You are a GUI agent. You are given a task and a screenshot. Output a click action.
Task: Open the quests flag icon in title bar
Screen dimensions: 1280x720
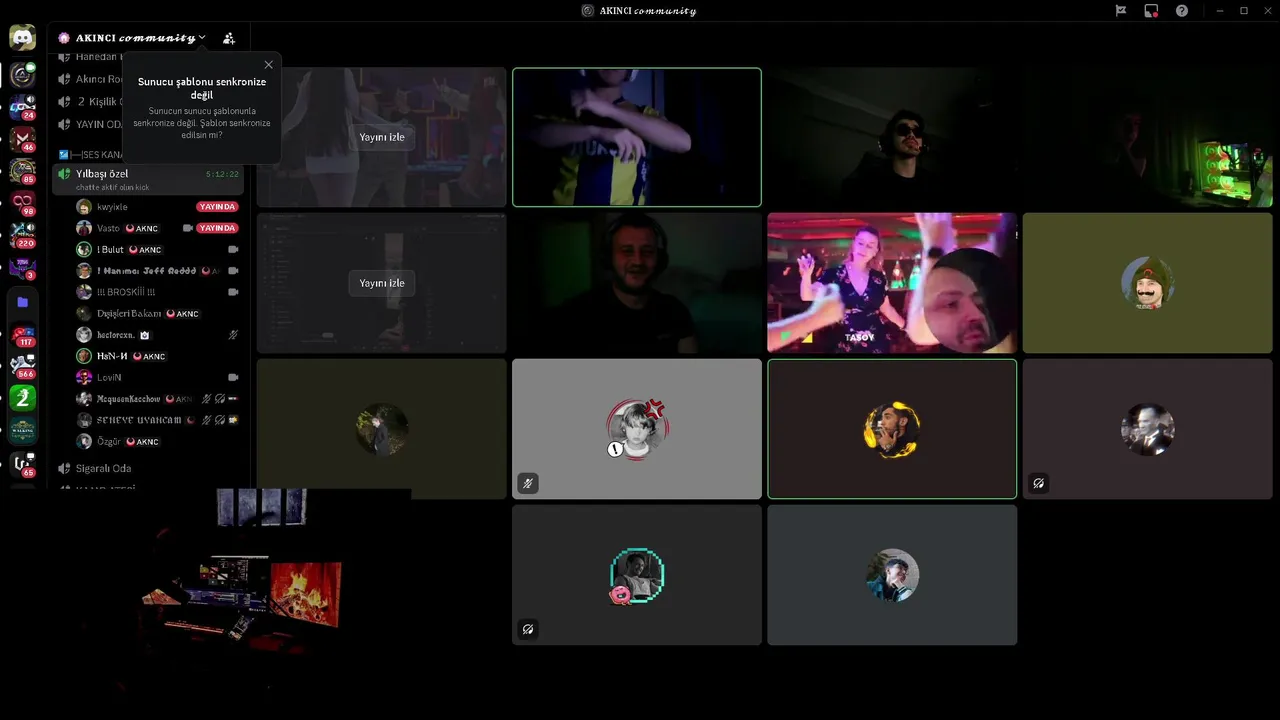click(1121, 11)
